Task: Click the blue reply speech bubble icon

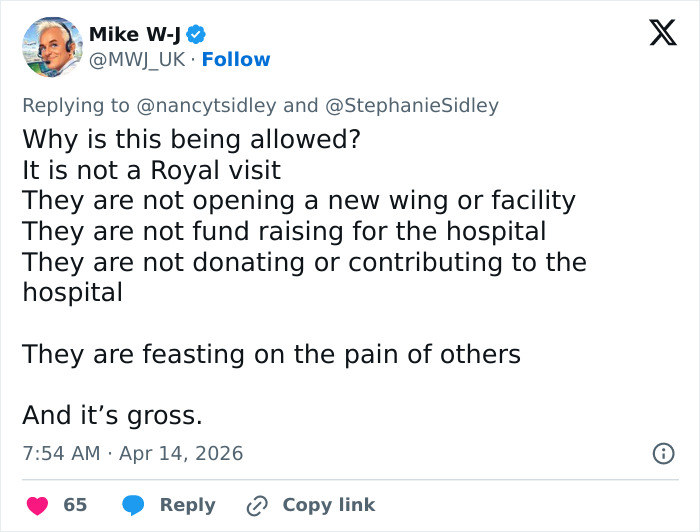Action: pos(134,505)
